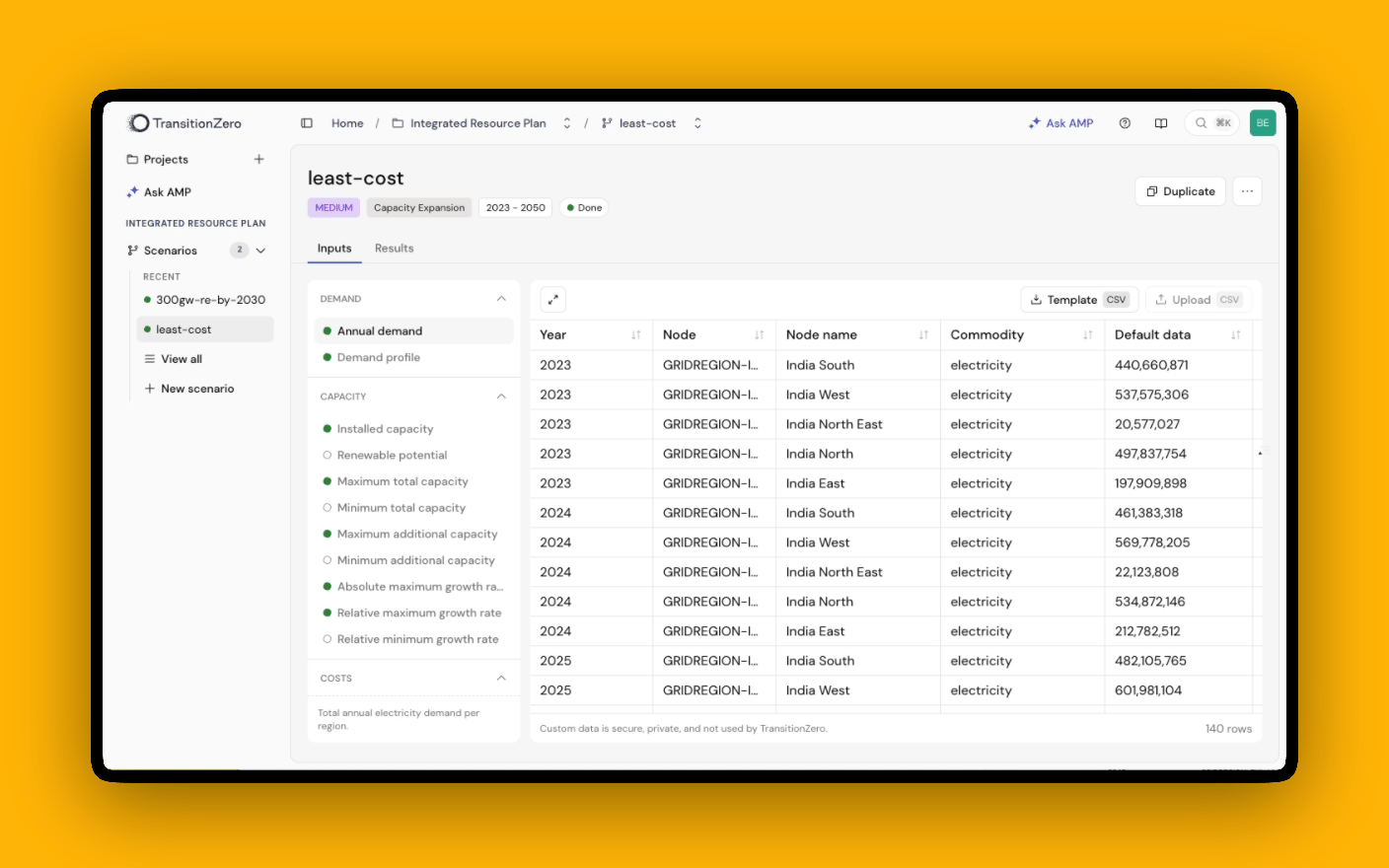The height and width of the screenshot is (868, 1389).
Task: Click the value 197,909,898
Action: pyautogui.click(x=1150, y=483)
